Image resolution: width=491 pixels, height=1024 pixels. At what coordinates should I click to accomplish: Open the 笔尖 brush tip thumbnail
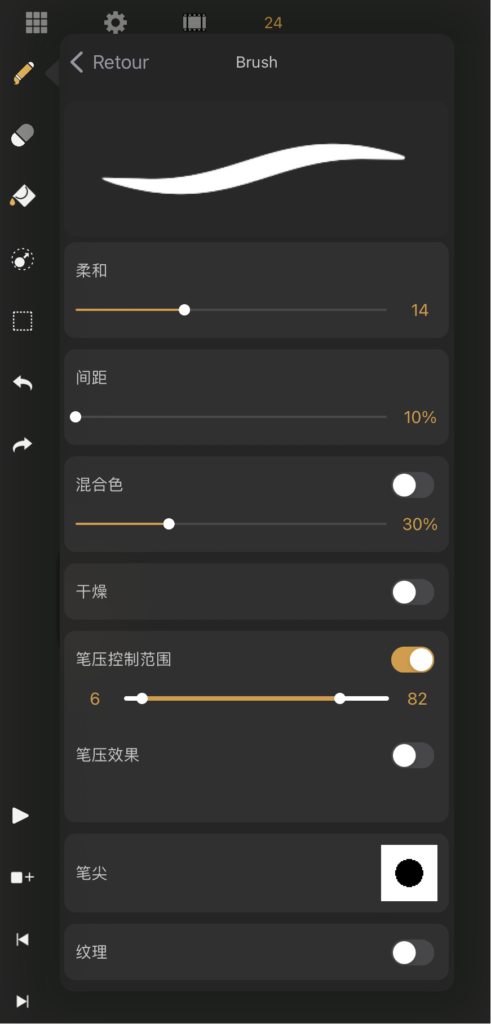(409, 872)
